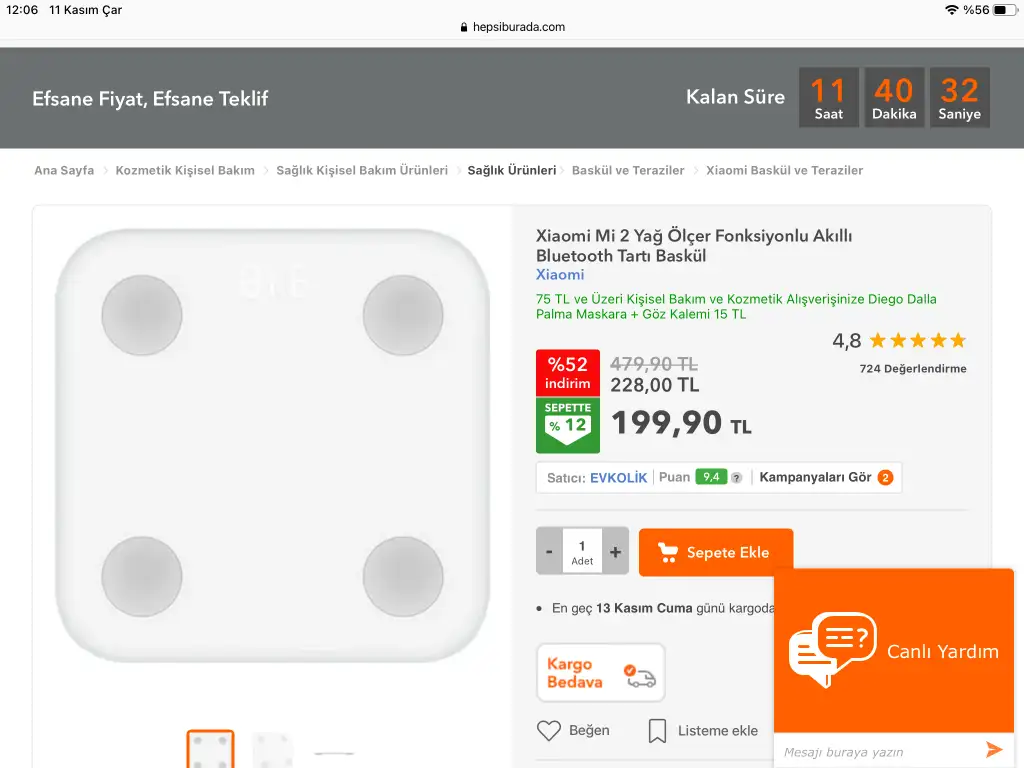The image size is (1024, 768).
Task: Go to Baskül ve Teraziler breadcrumb
Action: (628, 171)
